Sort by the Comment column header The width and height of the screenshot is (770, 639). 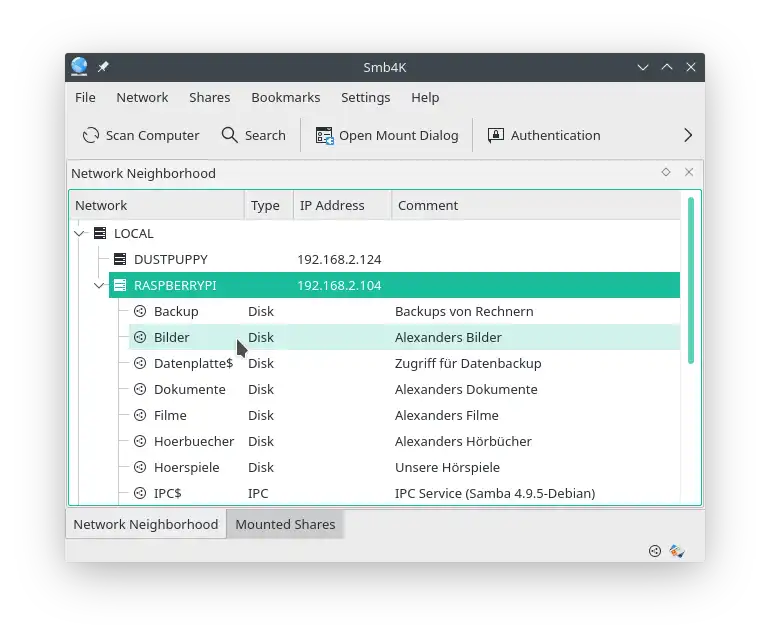click(536, 205)
